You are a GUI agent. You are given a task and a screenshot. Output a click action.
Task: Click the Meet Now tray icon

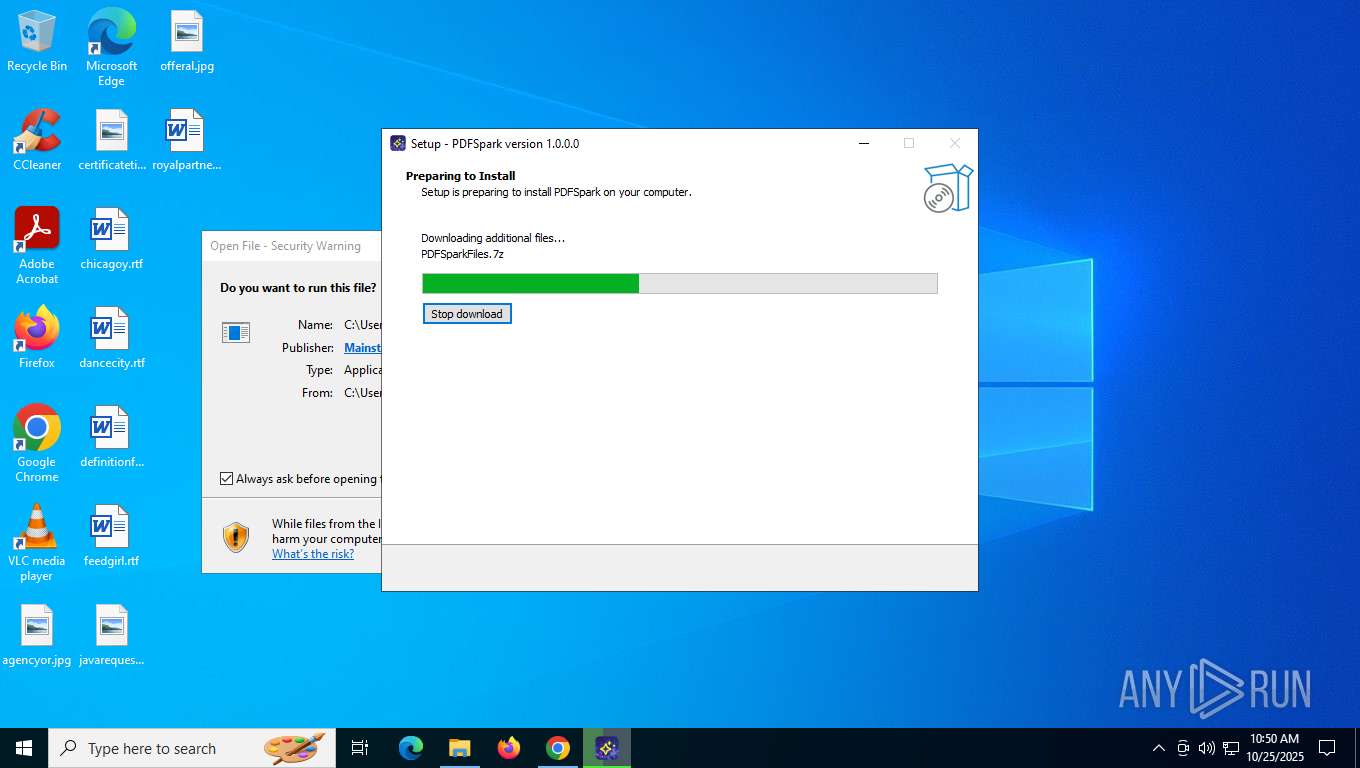click(1183, 748)
